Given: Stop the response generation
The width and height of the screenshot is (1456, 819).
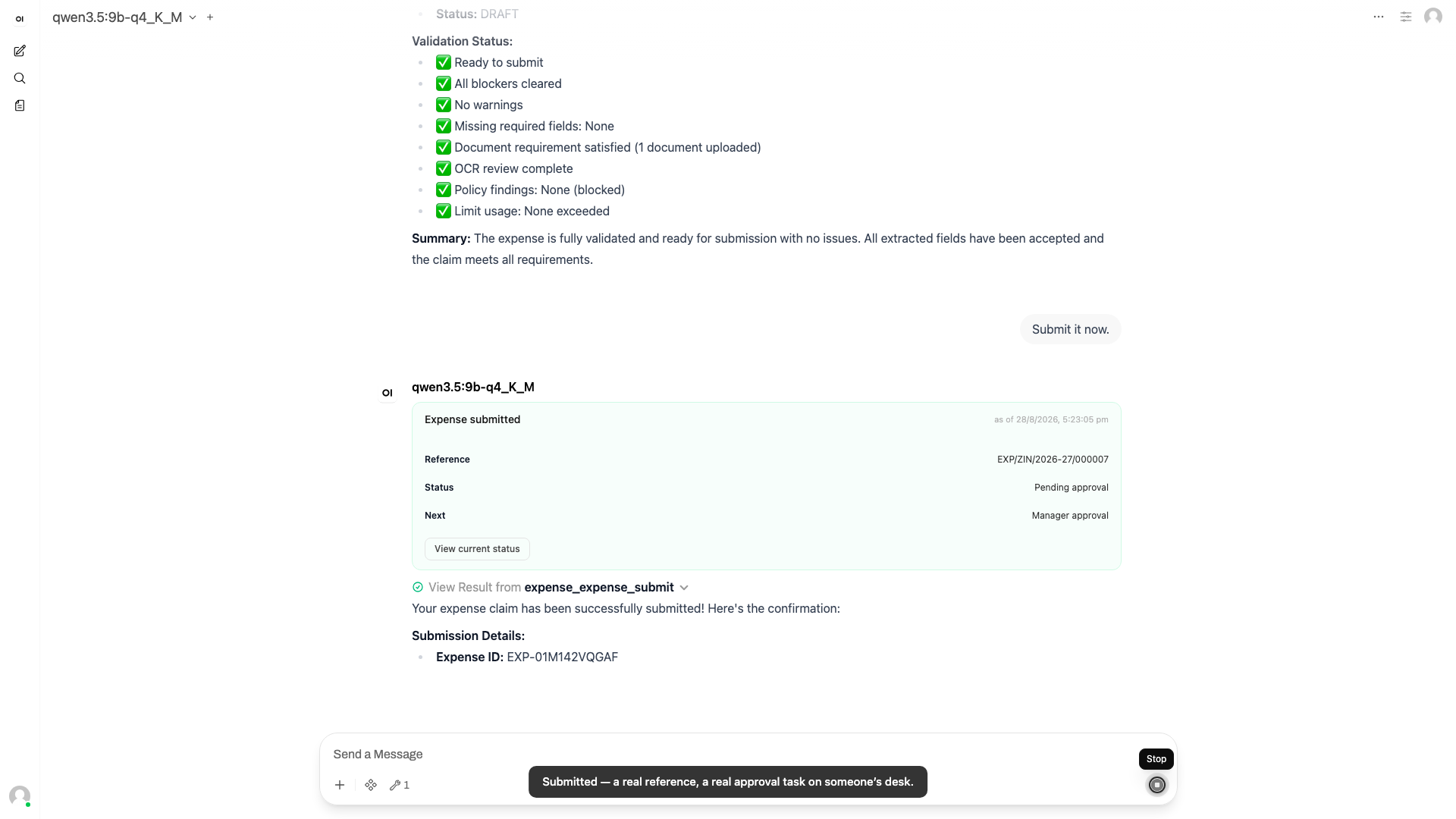Looking at the screenshot, I should point(1157,785).
